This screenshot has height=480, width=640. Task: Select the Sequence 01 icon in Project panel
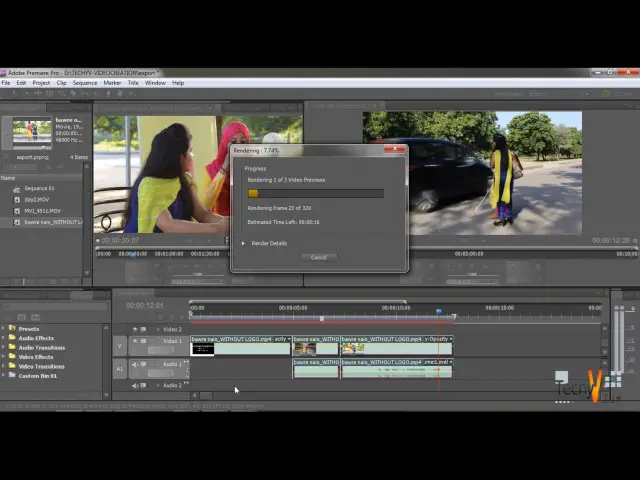pos(17,189)
